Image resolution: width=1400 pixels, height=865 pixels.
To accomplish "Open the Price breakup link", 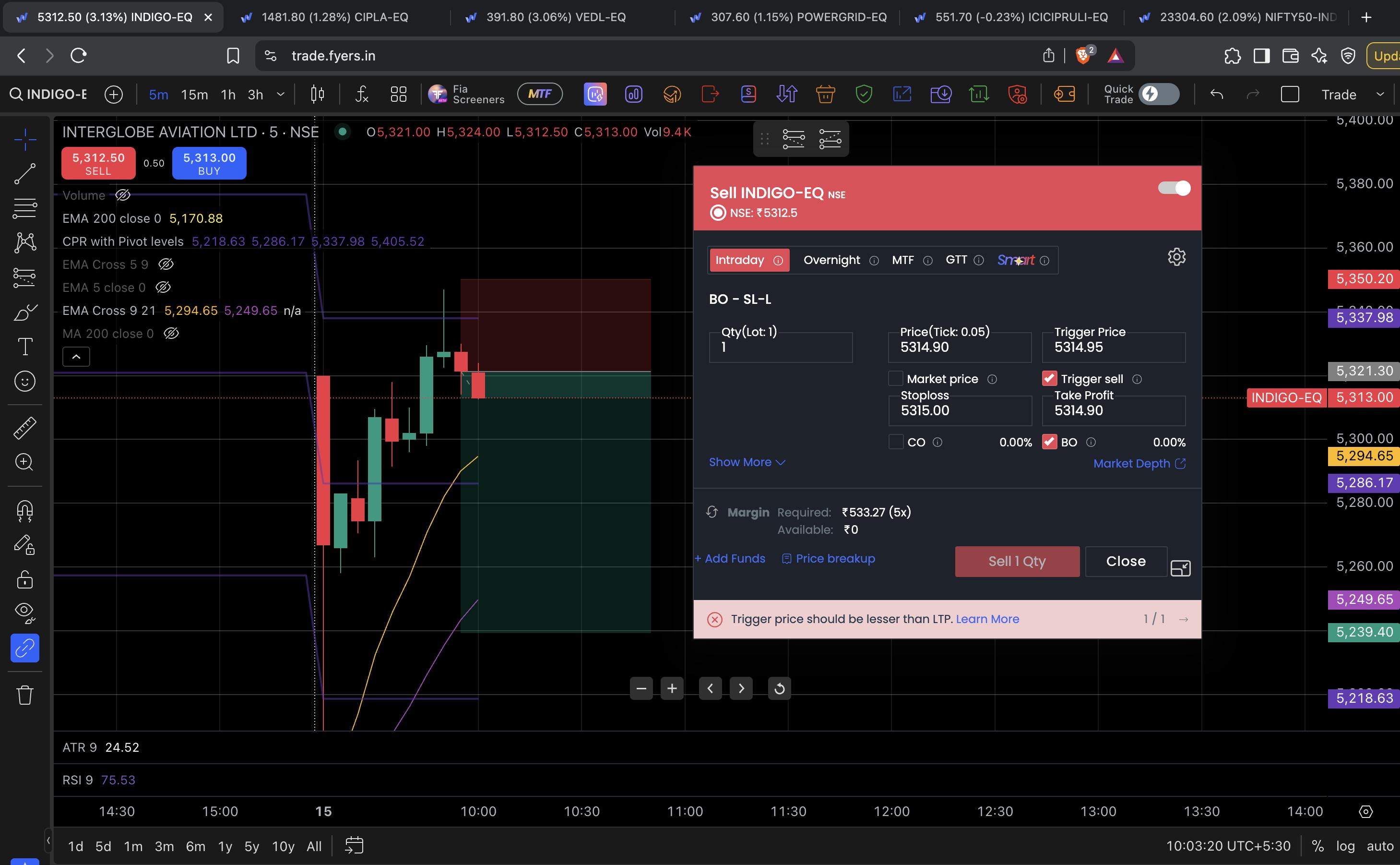I will 828,558.
